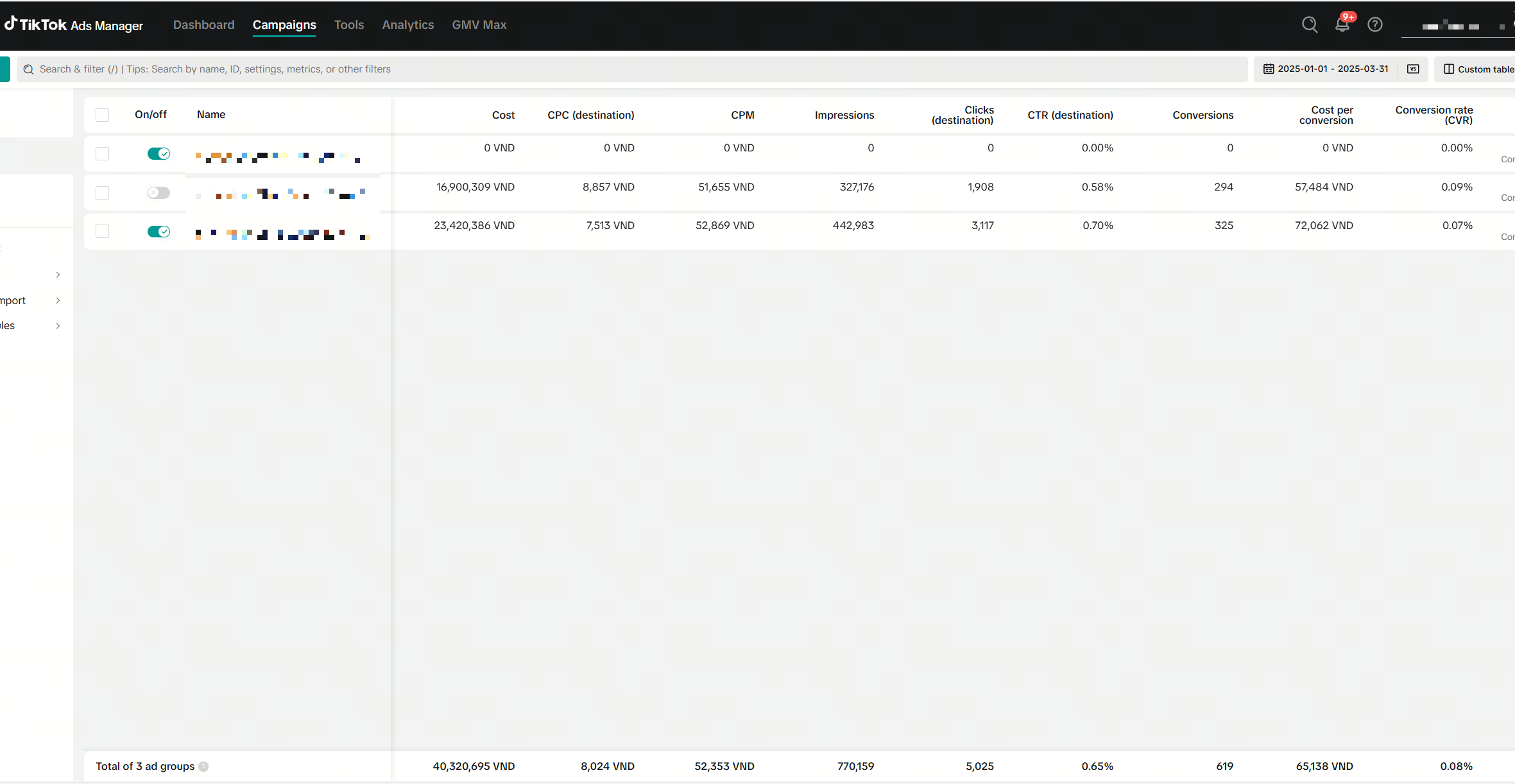Open the top-right search icon
1515x784 pixels.
tap(1310, 25)
